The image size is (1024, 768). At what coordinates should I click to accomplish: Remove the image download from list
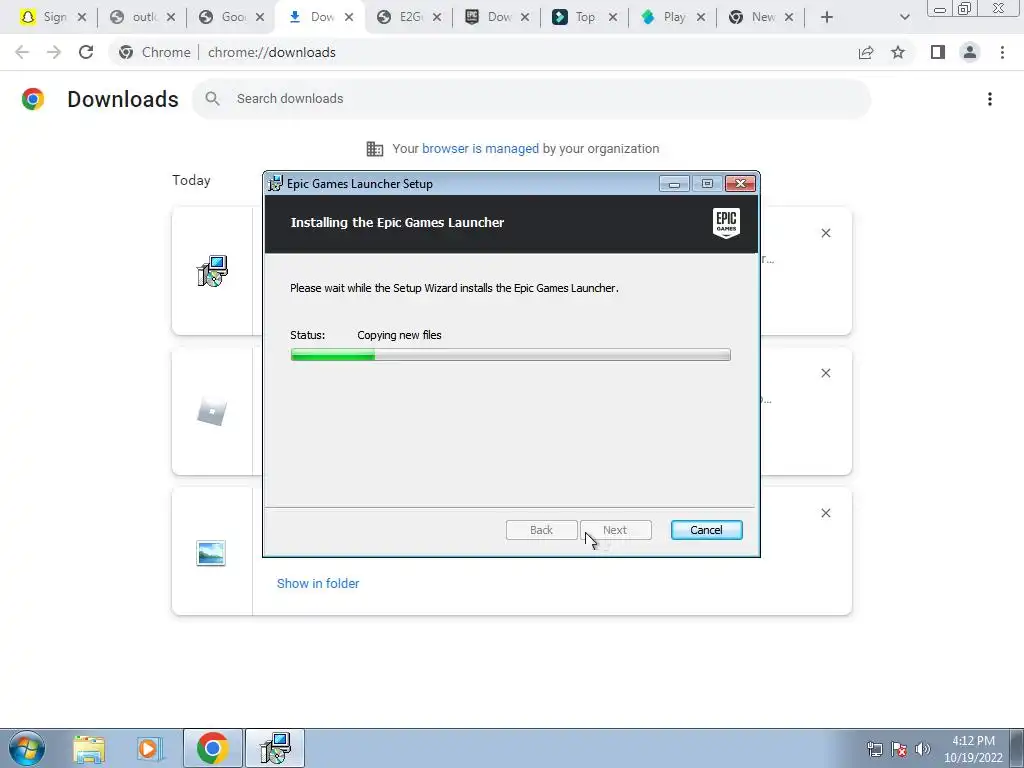click(x=825, y=513)
